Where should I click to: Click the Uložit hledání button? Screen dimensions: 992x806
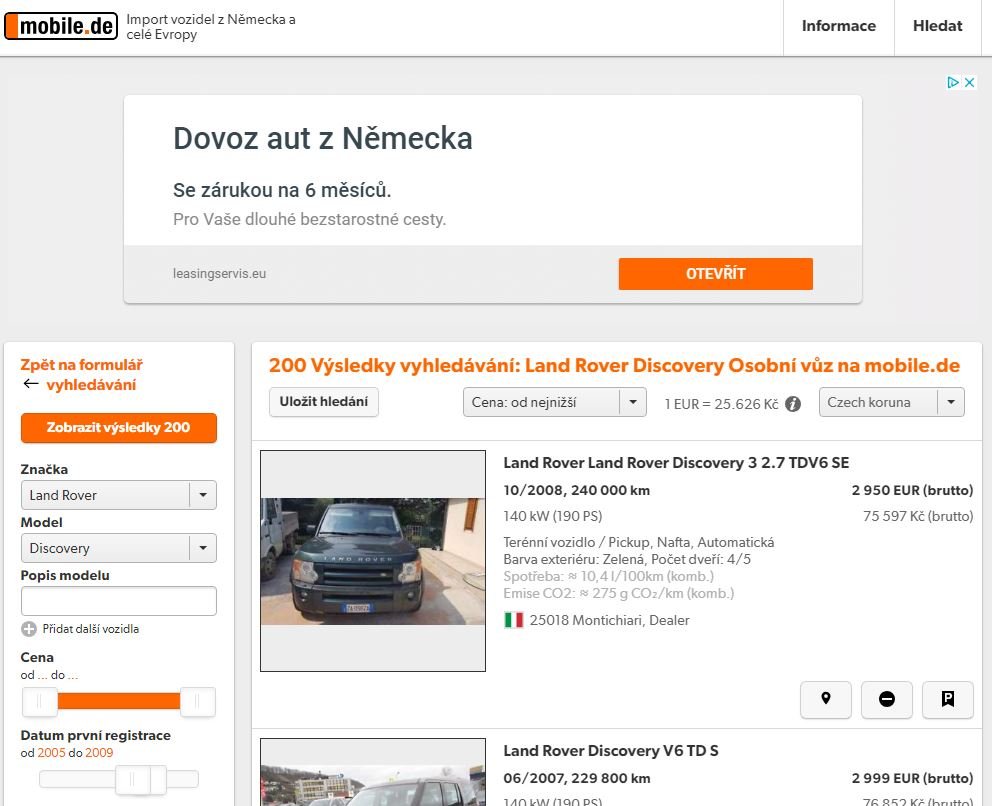[323, 402]
